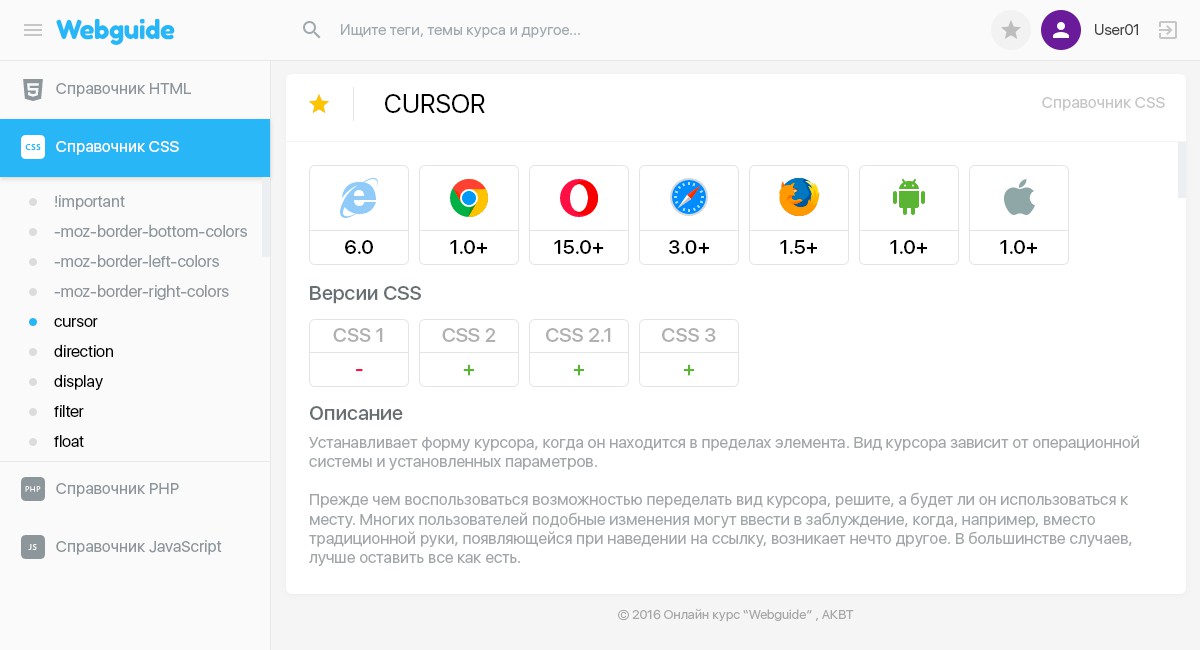Click the Webguide logo
This screenshot has width=1200, height=650.
pos(115,30)
